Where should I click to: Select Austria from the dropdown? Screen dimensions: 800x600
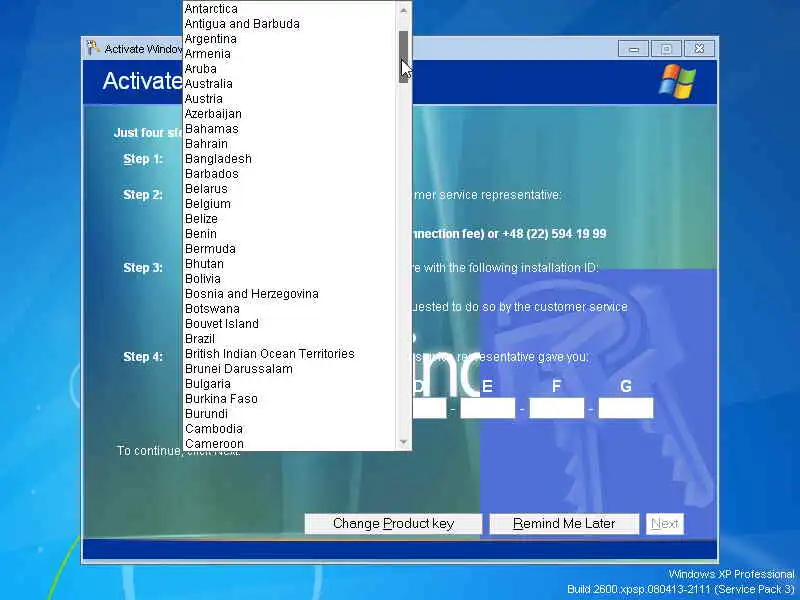tap(289, 98)
